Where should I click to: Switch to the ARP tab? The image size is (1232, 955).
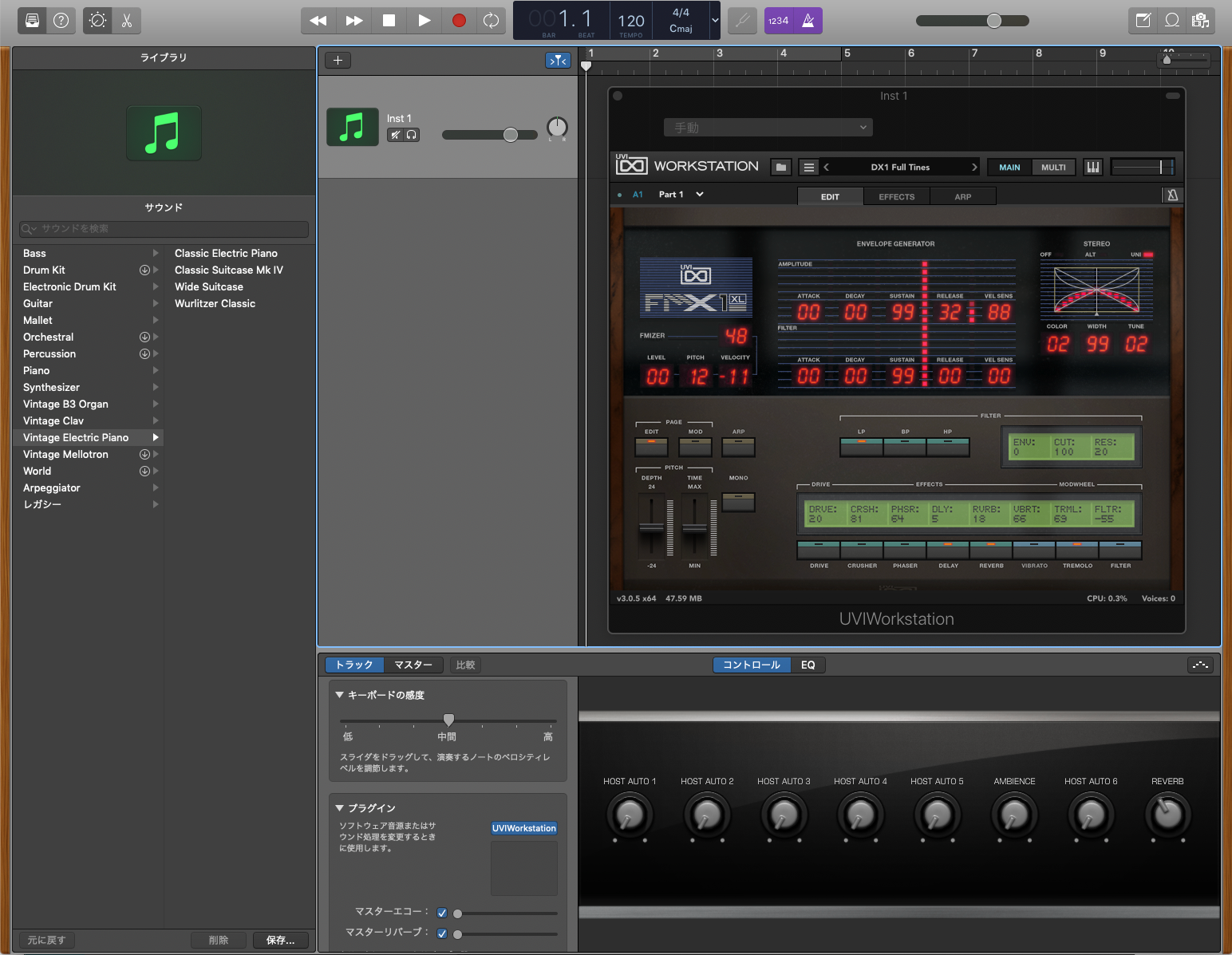click(x=963, y=196)
